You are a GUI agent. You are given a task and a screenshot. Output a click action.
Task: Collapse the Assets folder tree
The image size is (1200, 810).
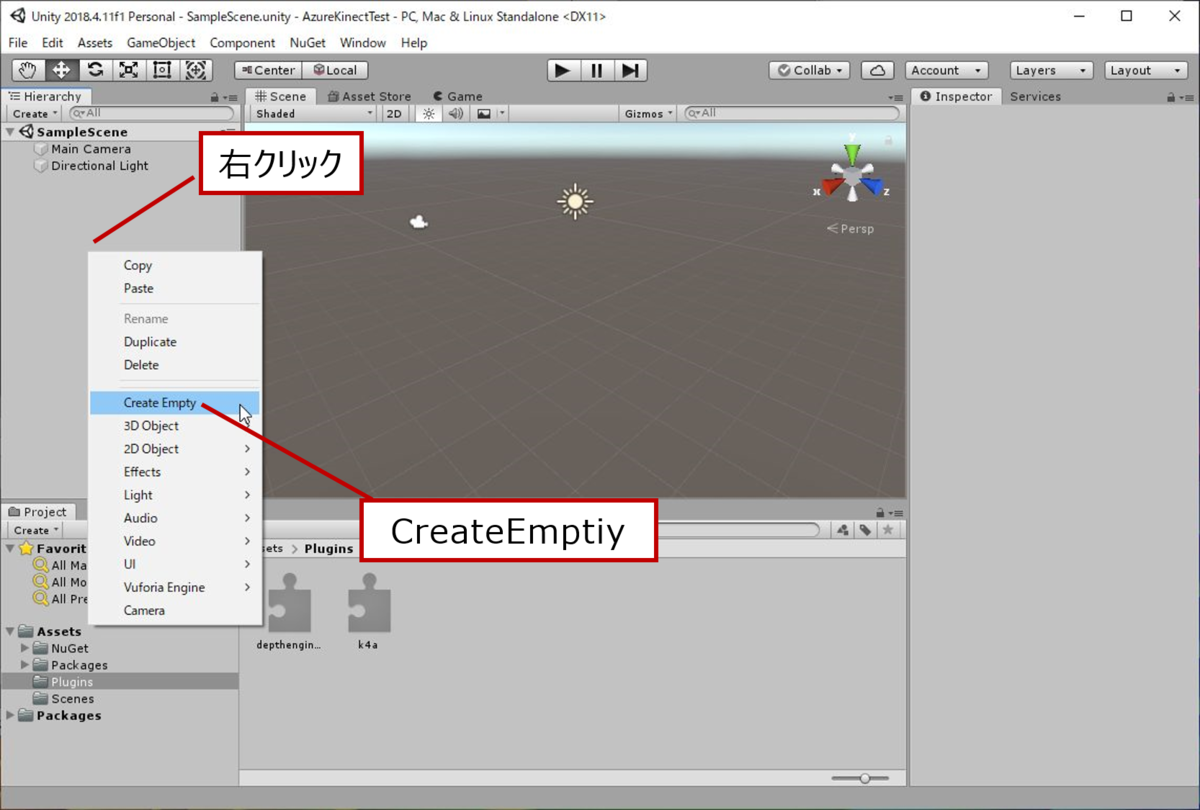tap(10, 631)
